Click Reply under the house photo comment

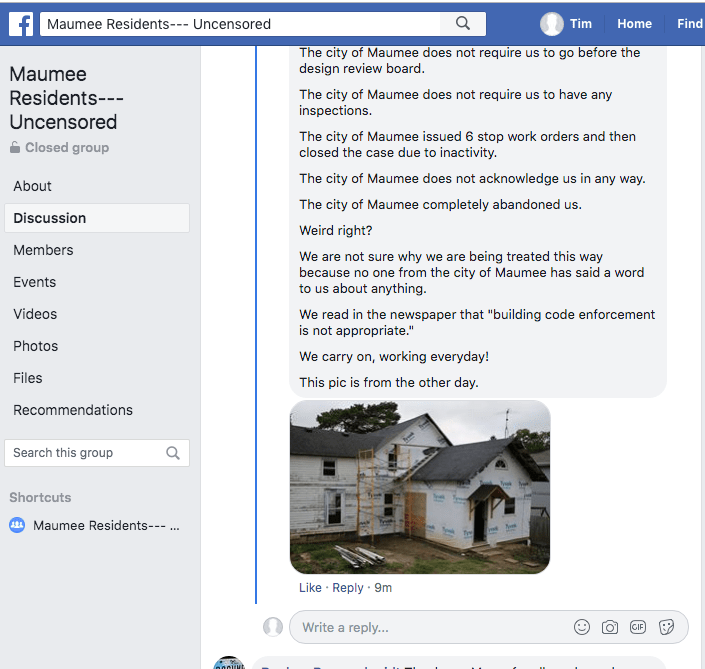[348, 588]
